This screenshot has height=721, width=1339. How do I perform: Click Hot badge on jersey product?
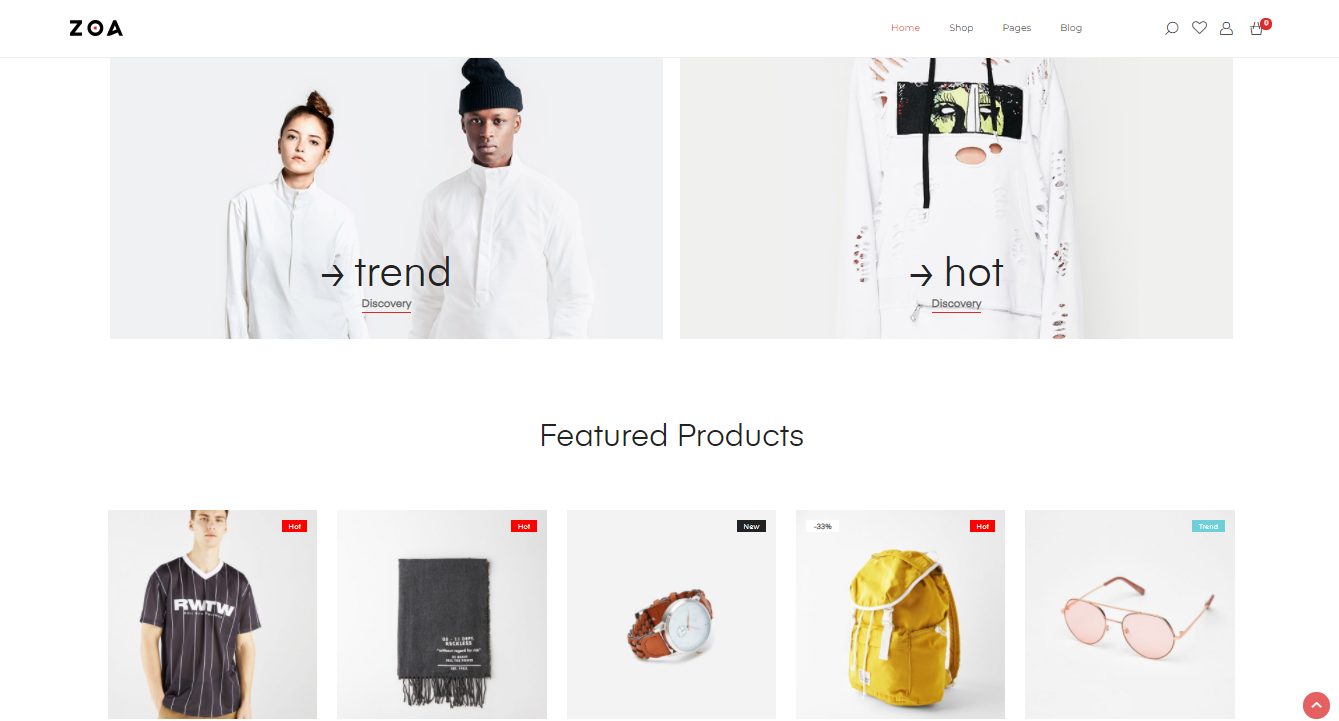294,526
